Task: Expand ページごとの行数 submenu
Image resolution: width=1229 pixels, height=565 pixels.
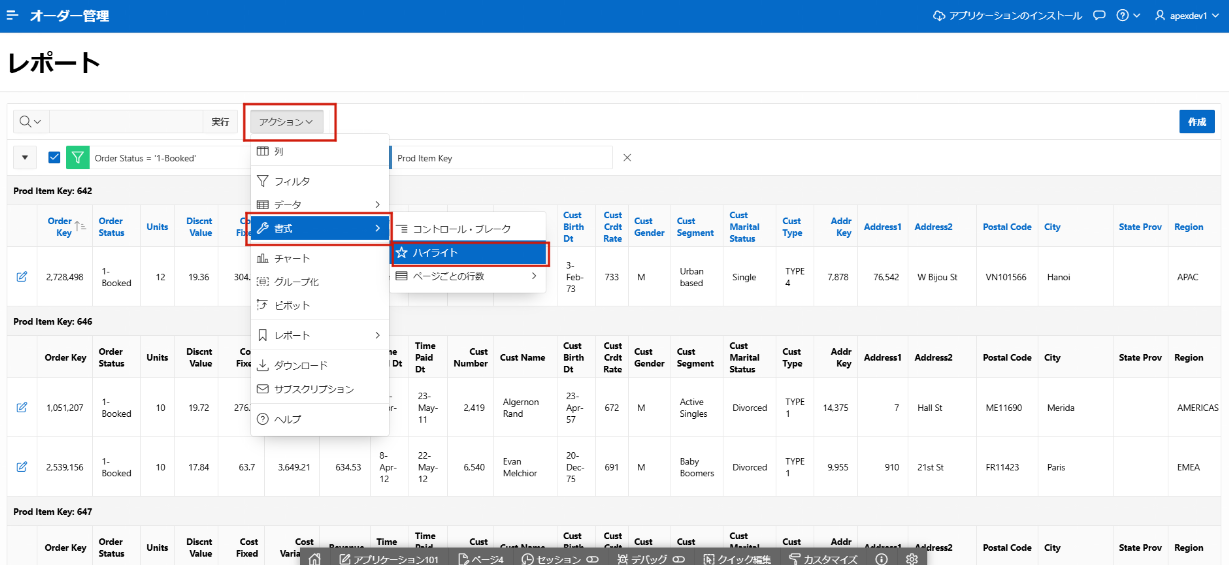Action: tap(468, 276)
